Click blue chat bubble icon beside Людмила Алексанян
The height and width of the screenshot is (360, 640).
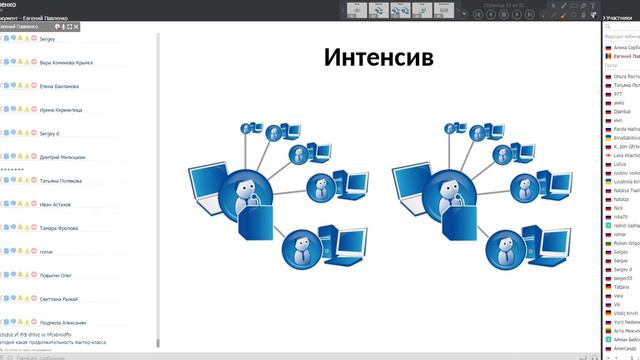pyautogui.click(x=13, y=322)
